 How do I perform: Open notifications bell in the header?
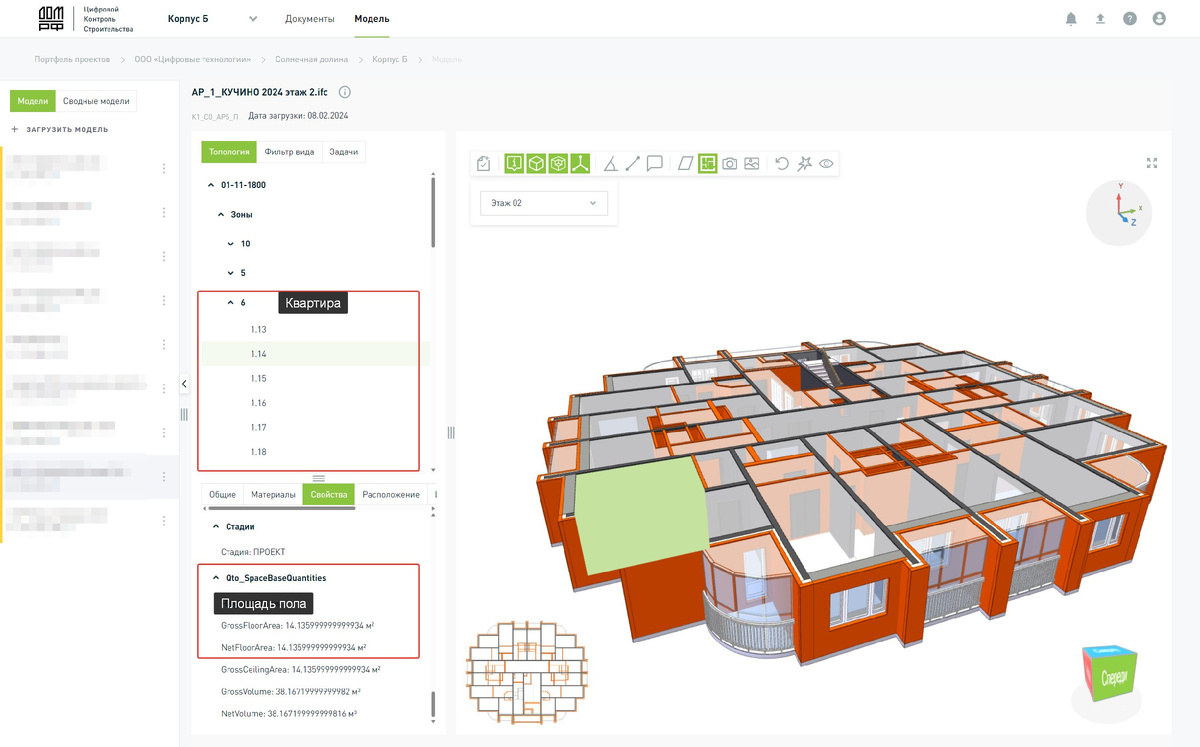pyautogui.click(x=1071, y=19)
